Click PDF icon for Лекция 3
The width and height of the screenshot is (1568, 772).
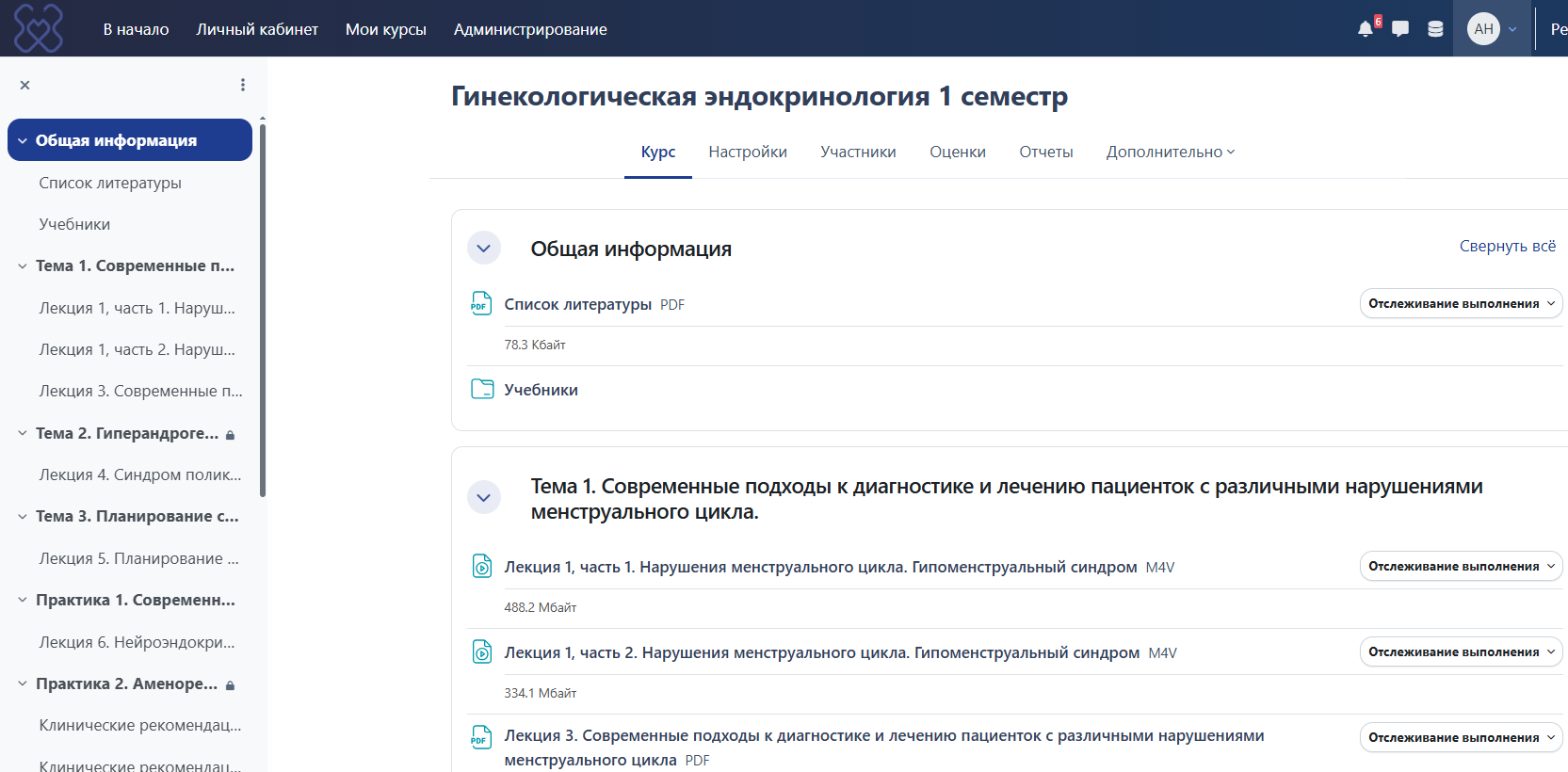[481, 737]
